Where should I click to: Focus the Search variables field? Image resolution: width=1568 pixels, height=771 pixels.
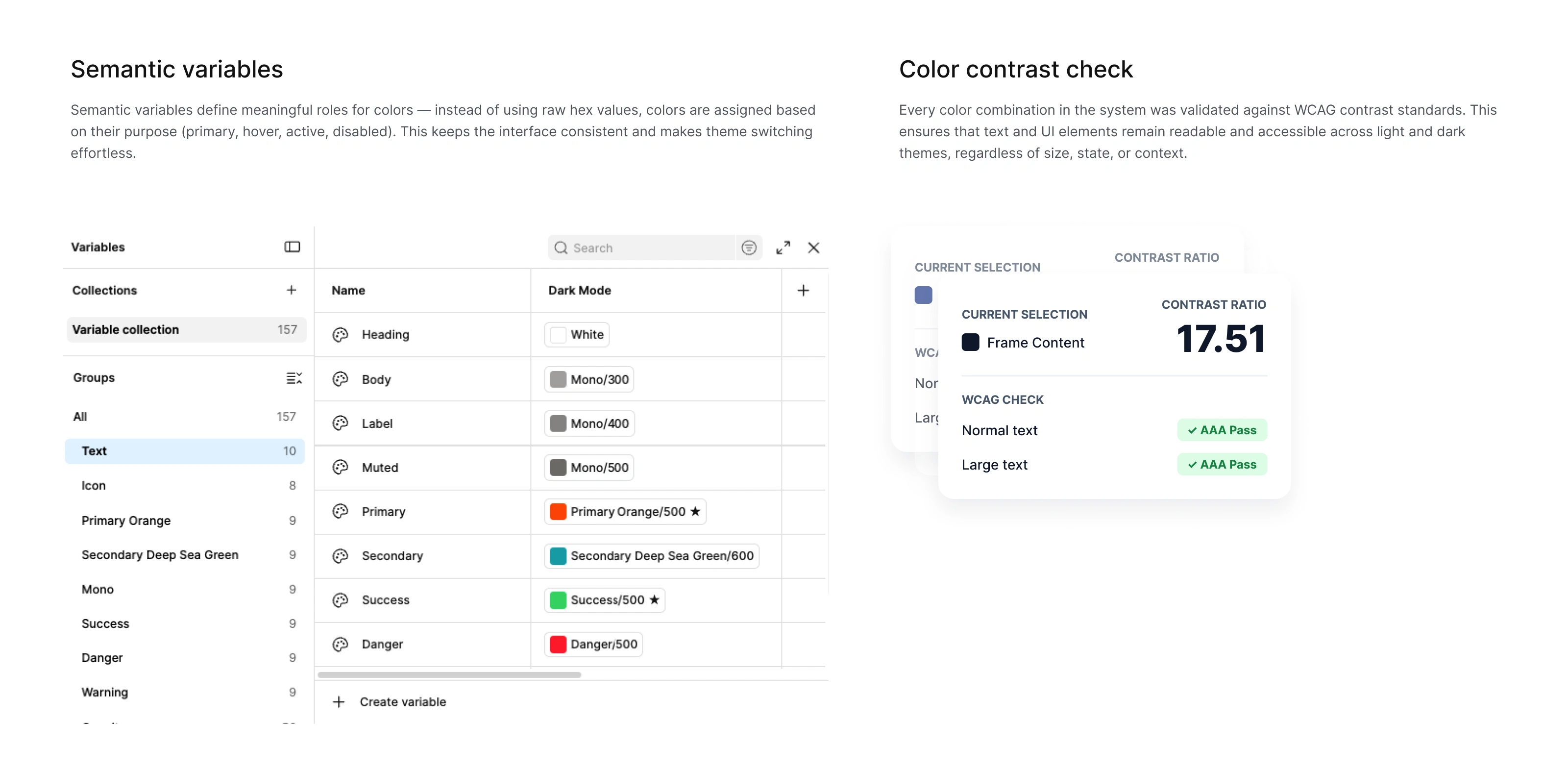(642, 248)
